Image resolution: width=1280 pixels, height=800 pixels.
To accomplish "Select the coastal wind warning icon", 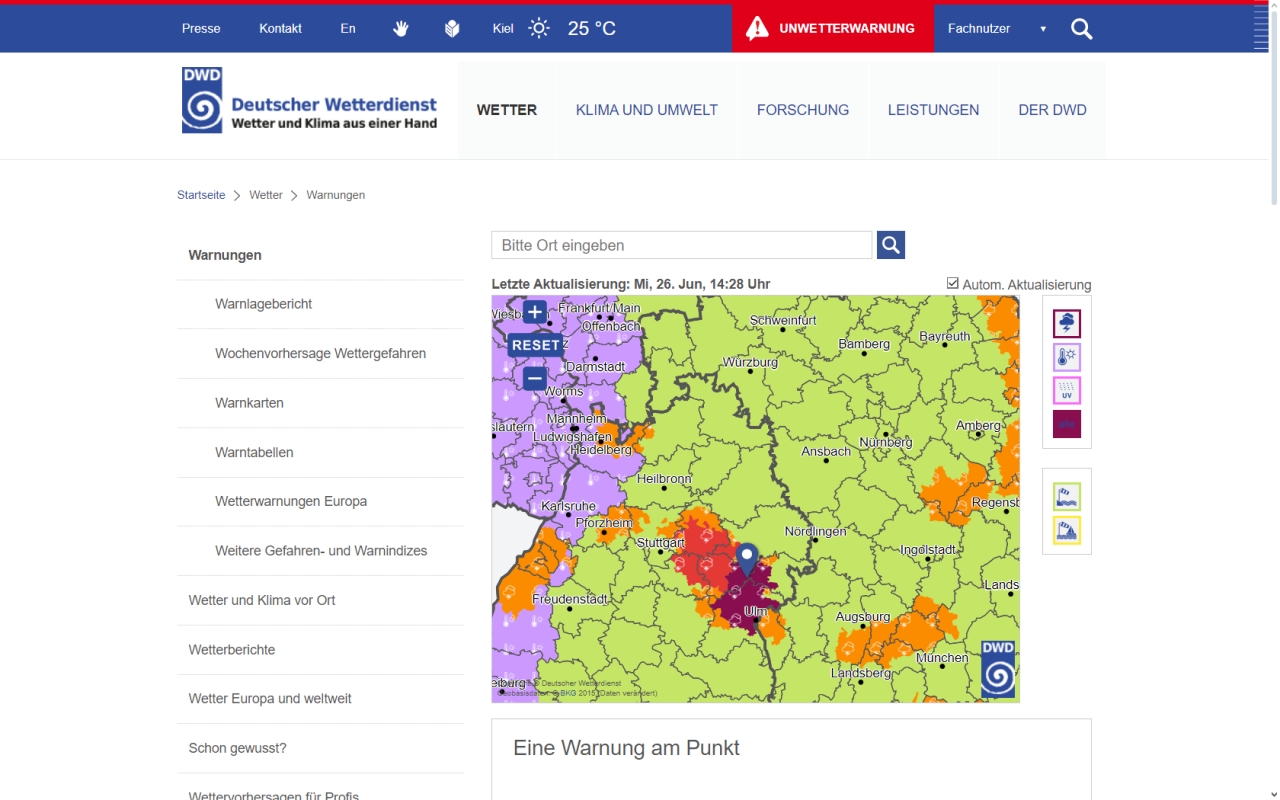I will tap(1066, 496).
